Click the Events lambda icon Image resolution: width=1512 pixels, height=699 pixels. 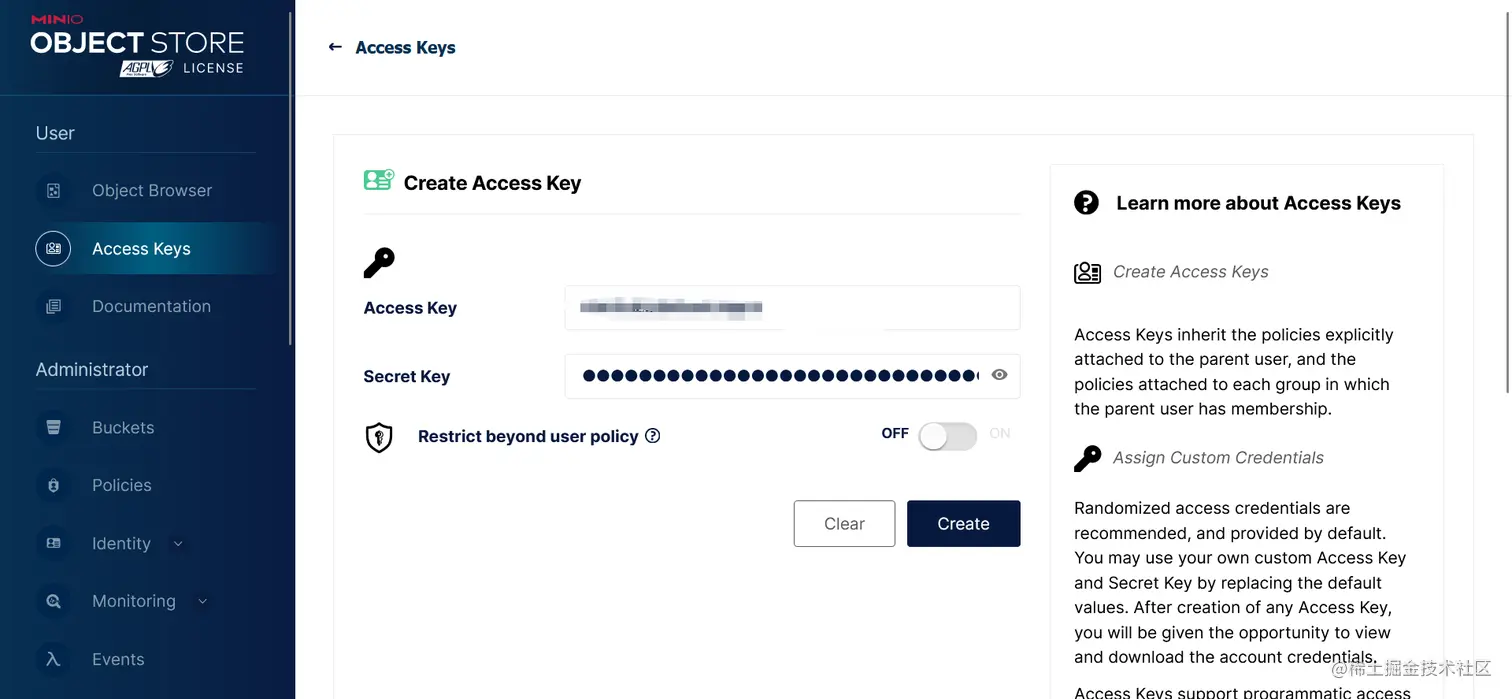[x=53, y=659]
